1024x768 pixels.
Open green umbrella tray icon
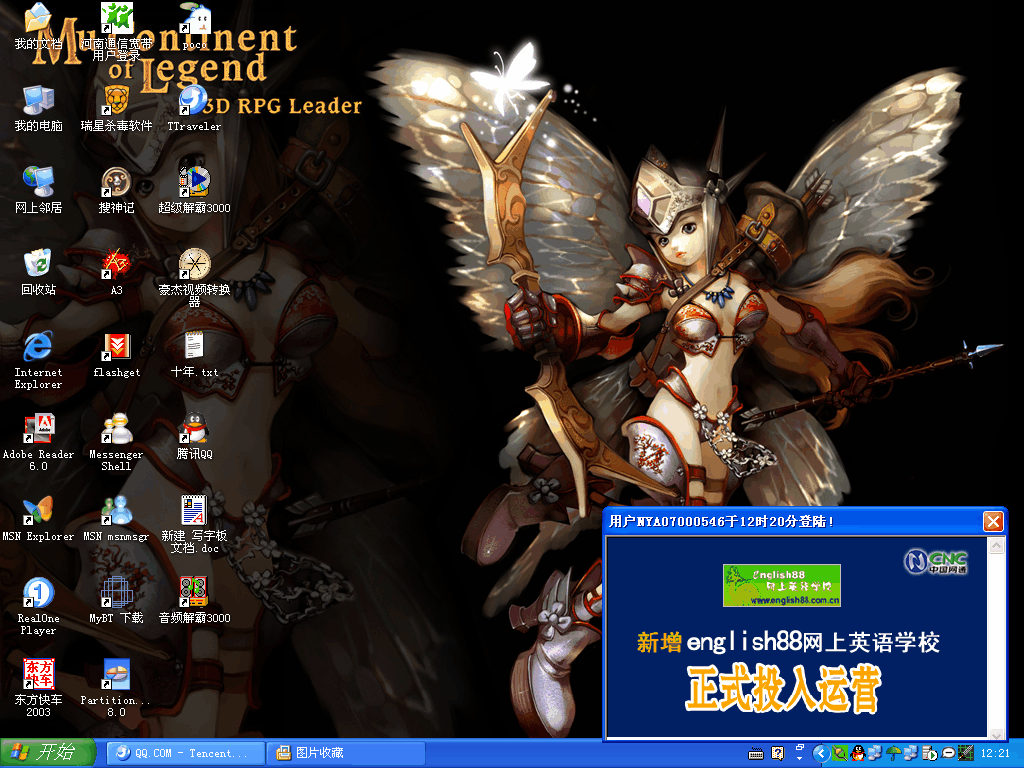[893, 753]
